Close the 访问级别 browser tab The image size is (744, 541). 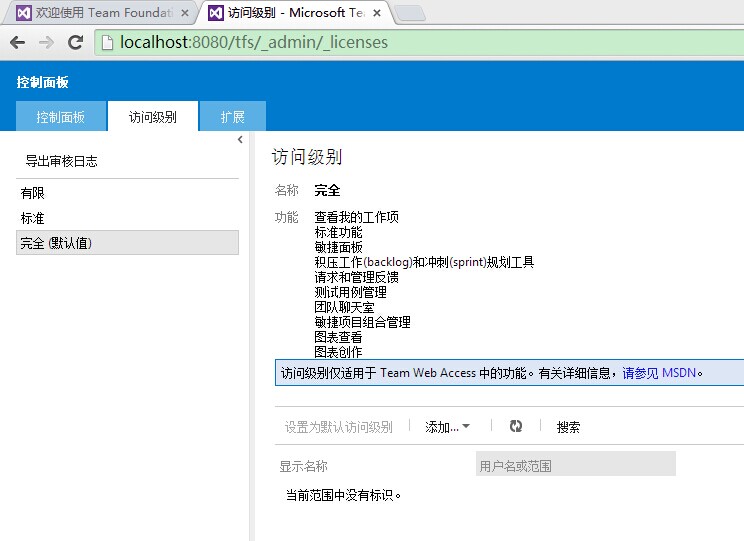tap(377, 13)
